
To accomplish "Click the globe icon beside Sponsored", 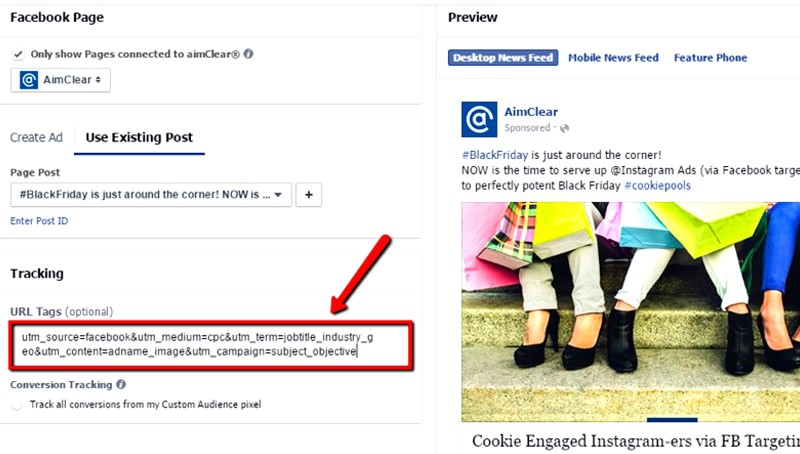I will (x=564, y=128).
